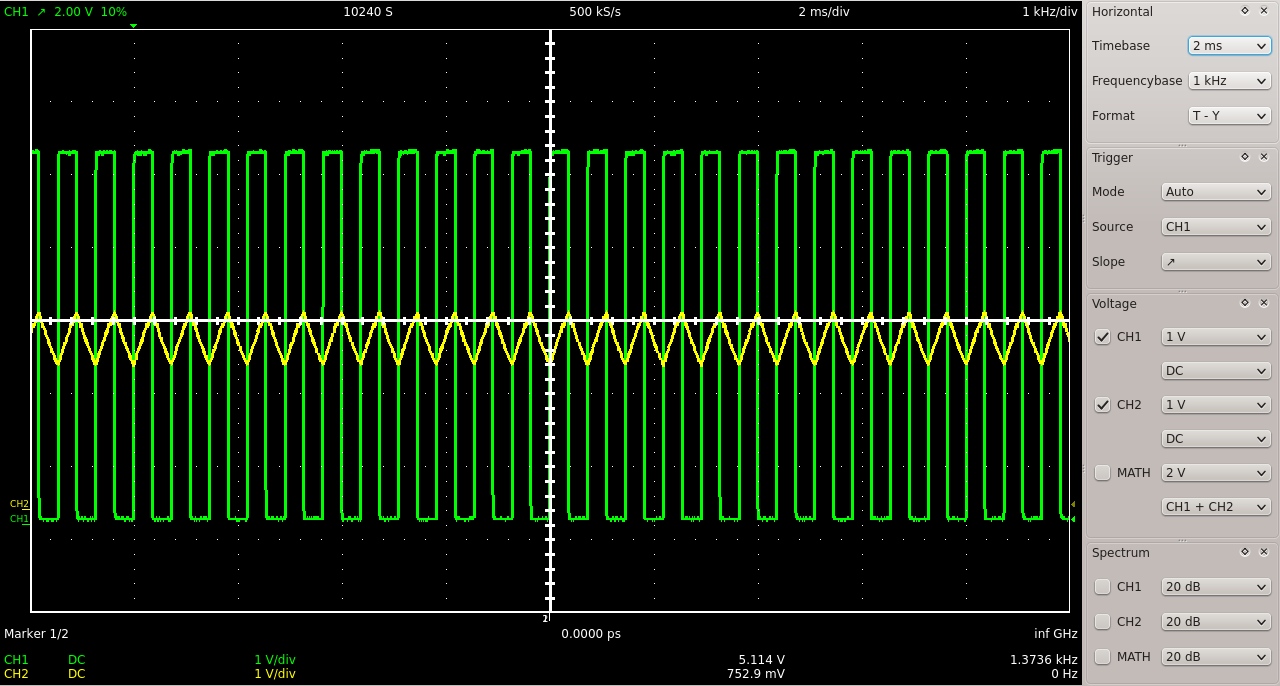Open the CH1 + CH2 math mode dropdown
The width and height of the screenshot is (1280, 686).
(x=1215, y=507)
